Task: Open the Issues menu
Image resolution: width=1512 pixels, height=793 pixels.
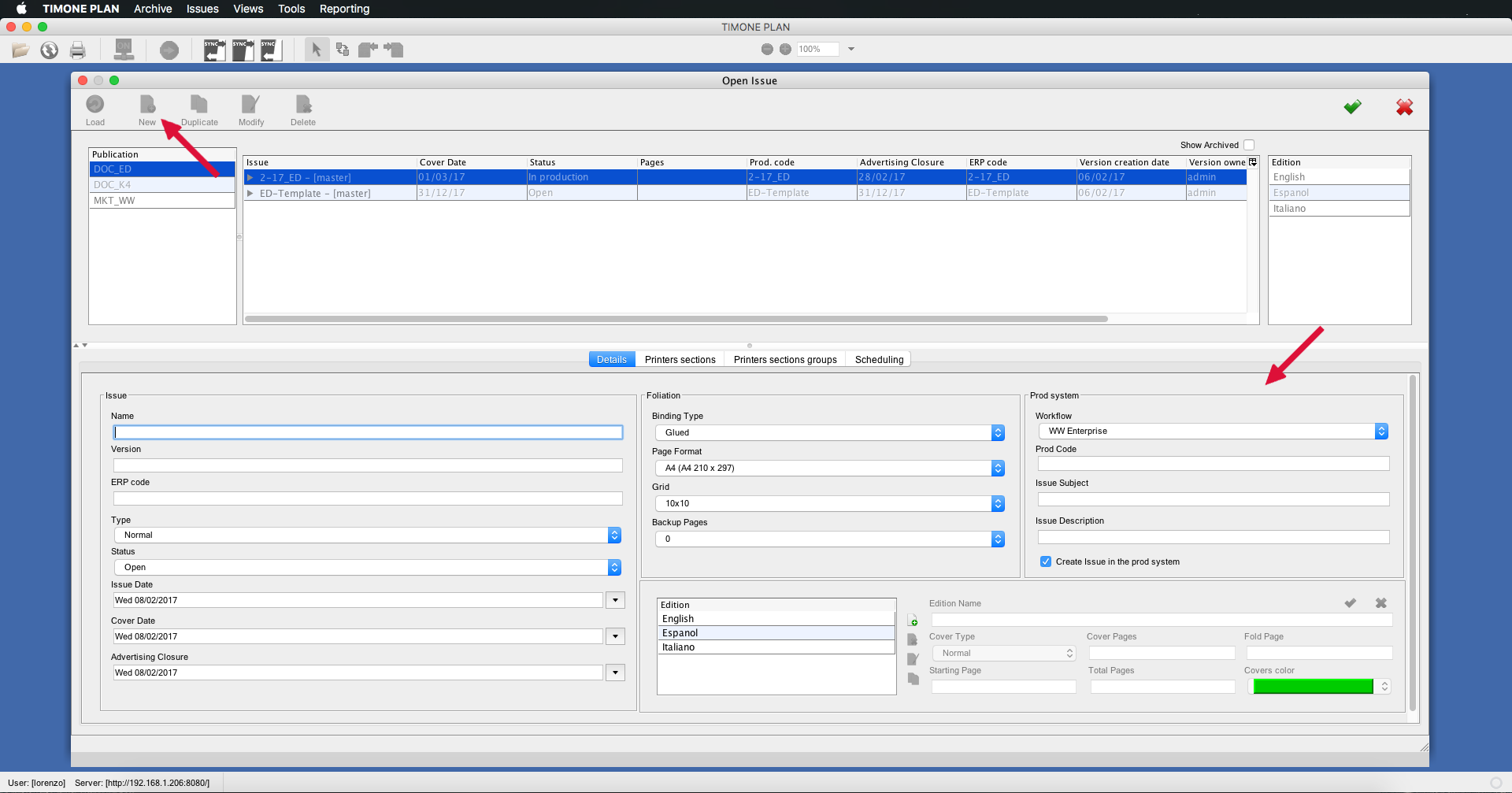Action: click(202, 9)
